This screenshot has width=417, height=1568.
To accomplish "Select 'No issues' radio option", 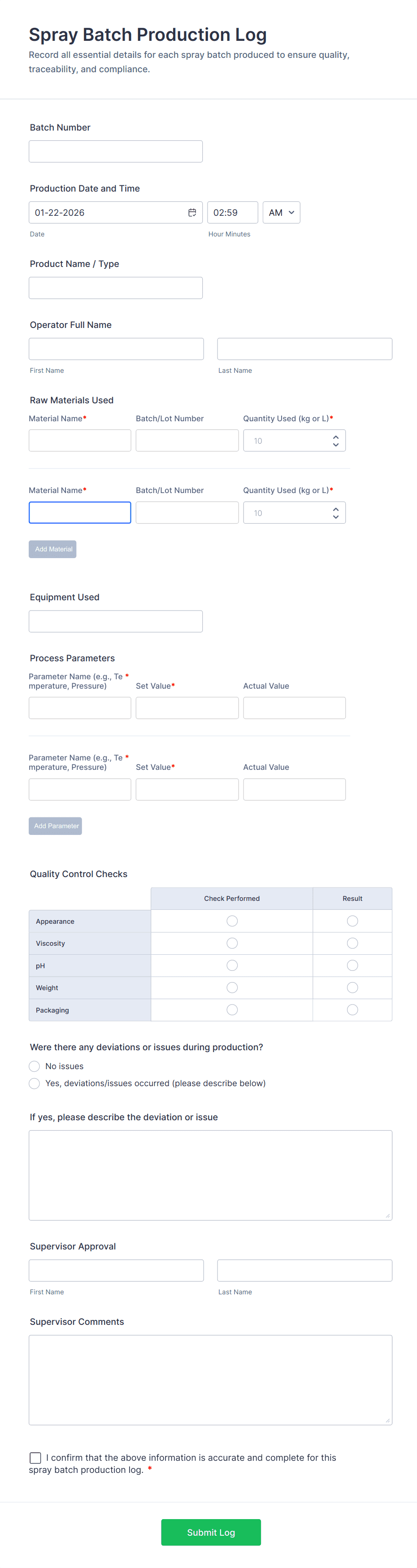I will [x=35, y=1066].
